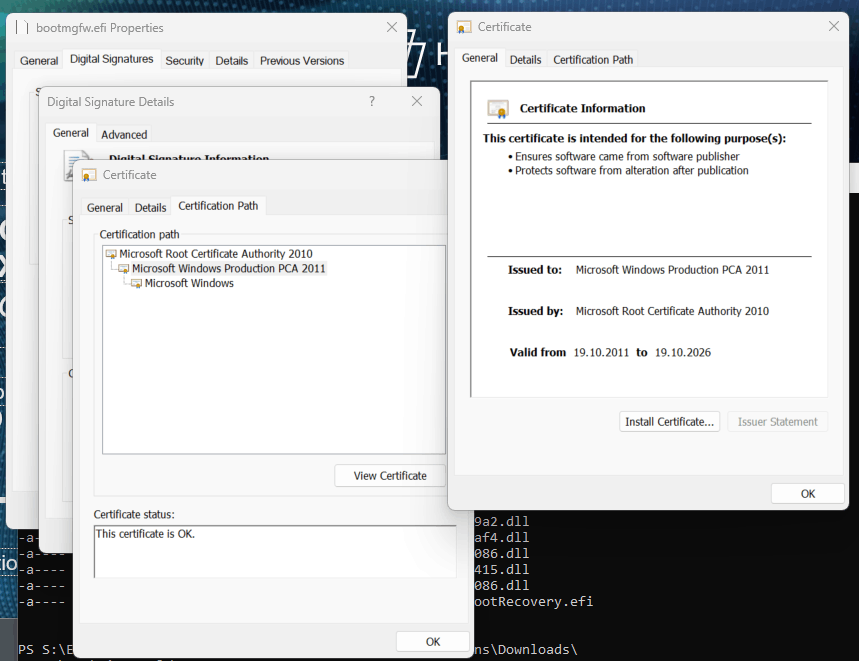Click 415.dll entry in terminal listing

502,570
